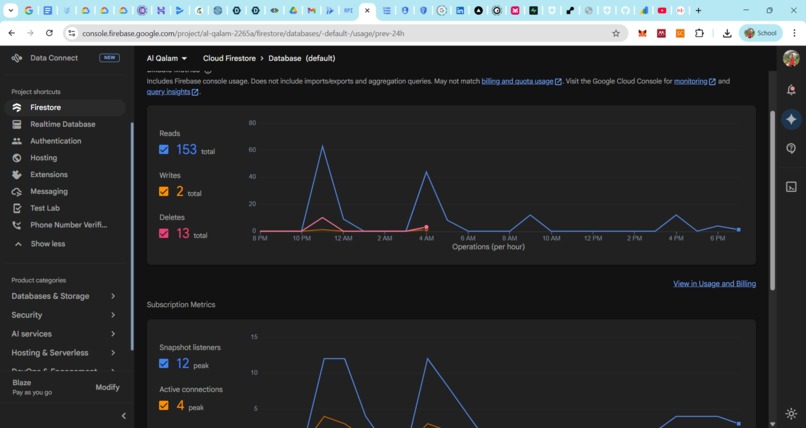Image resolution: width=806 pixels, height=428 pixels.
Task: Expand Databases & Storage category
Action: 64,296
